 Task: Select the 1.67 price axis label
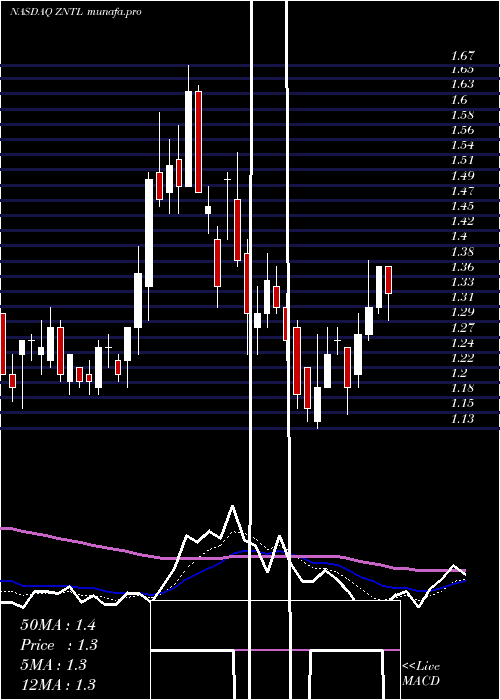click(462, 56)
